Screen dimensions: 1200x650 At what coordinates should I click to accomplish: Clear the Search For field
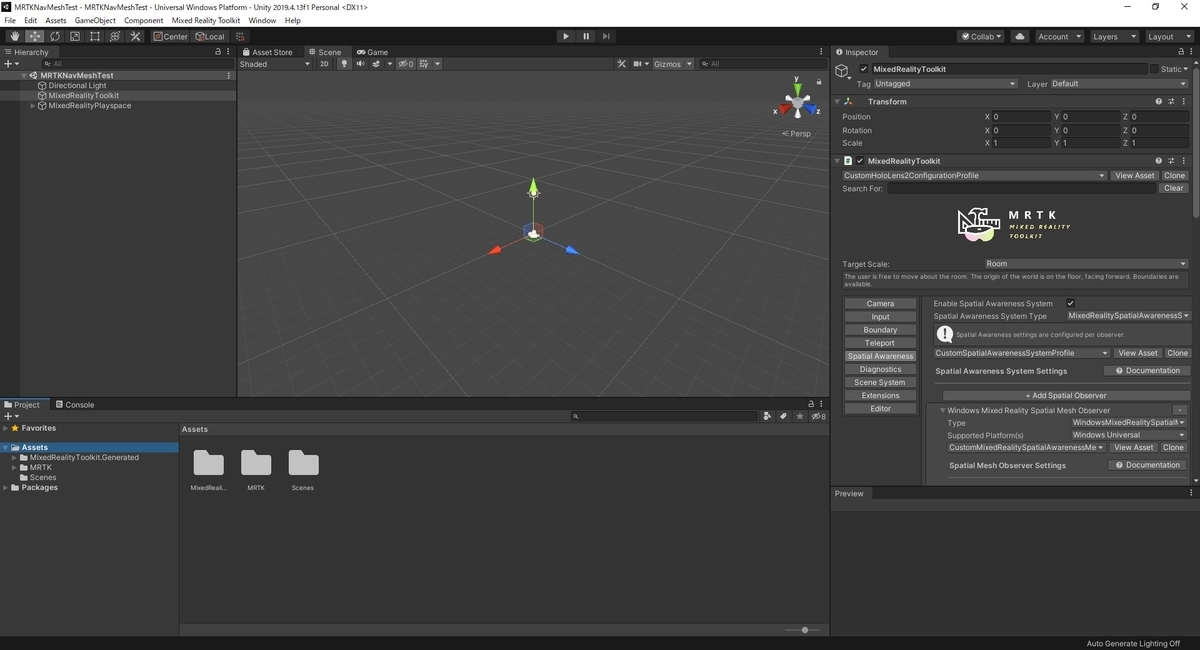coord(1174,188)
